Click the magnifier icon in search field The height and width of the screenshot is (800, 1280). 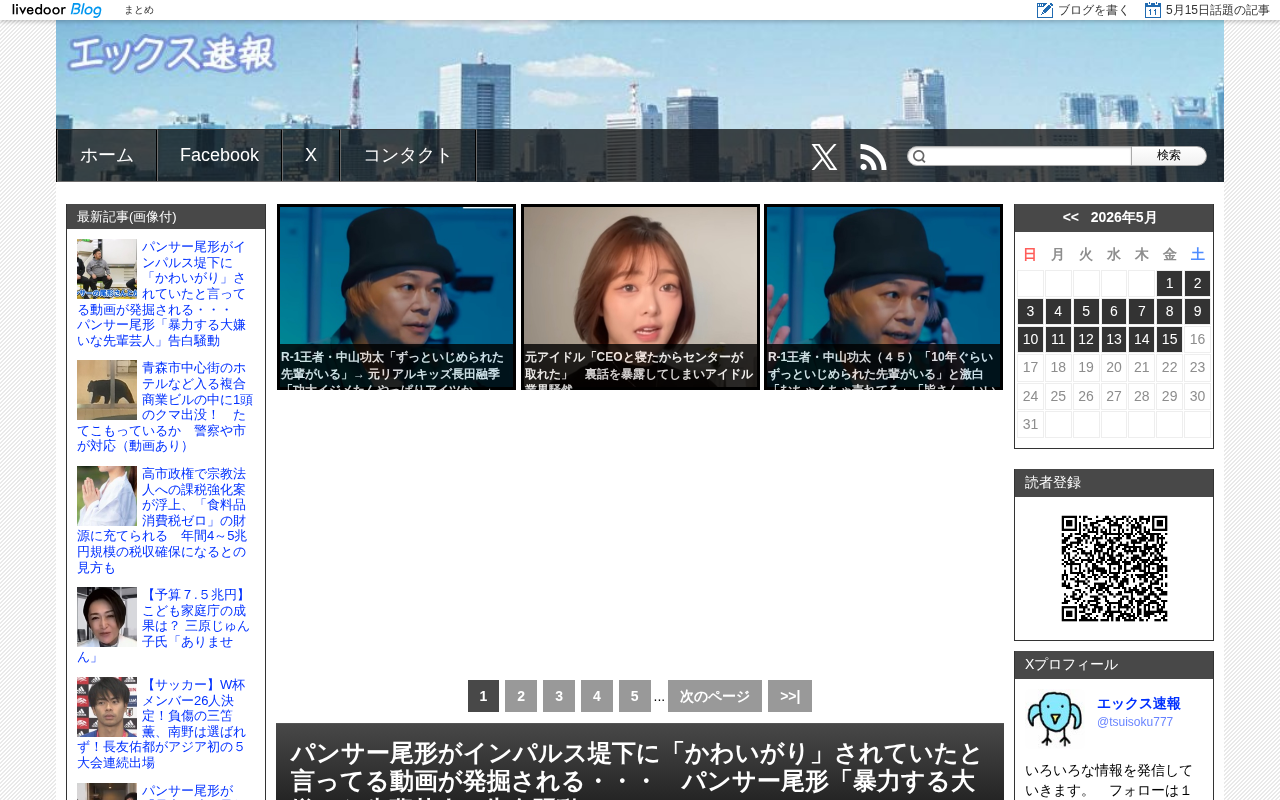pos(919,156)
